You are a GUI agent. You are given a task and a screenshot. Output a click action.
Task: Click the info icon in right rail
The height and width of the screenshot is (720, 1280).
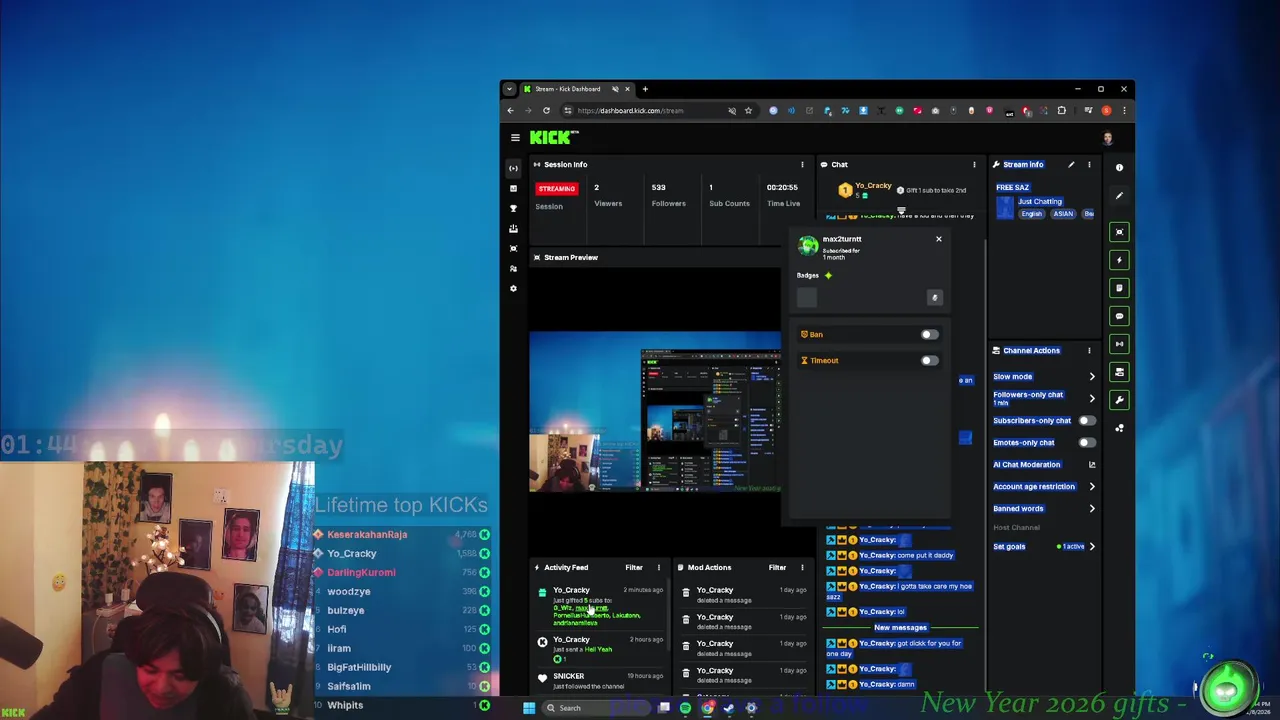tap(1119, 167)
